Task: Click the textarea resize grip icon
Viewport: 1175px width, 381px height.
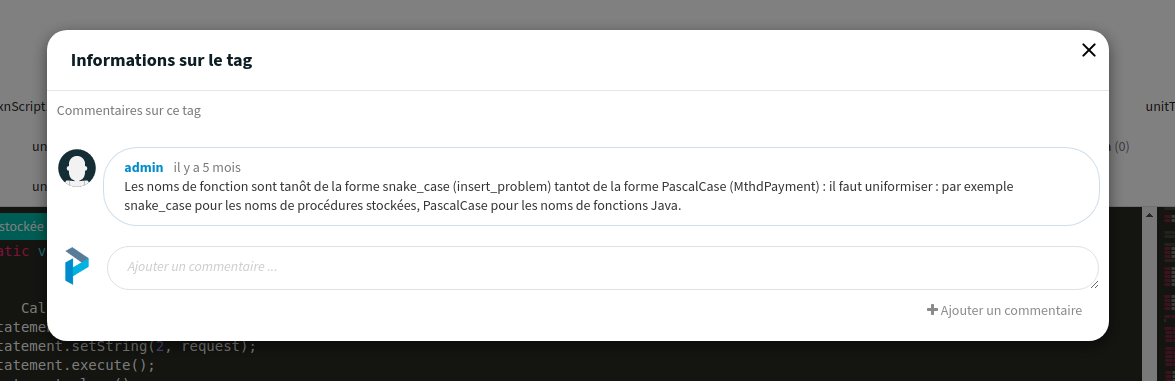Action: click(1094, 285)
